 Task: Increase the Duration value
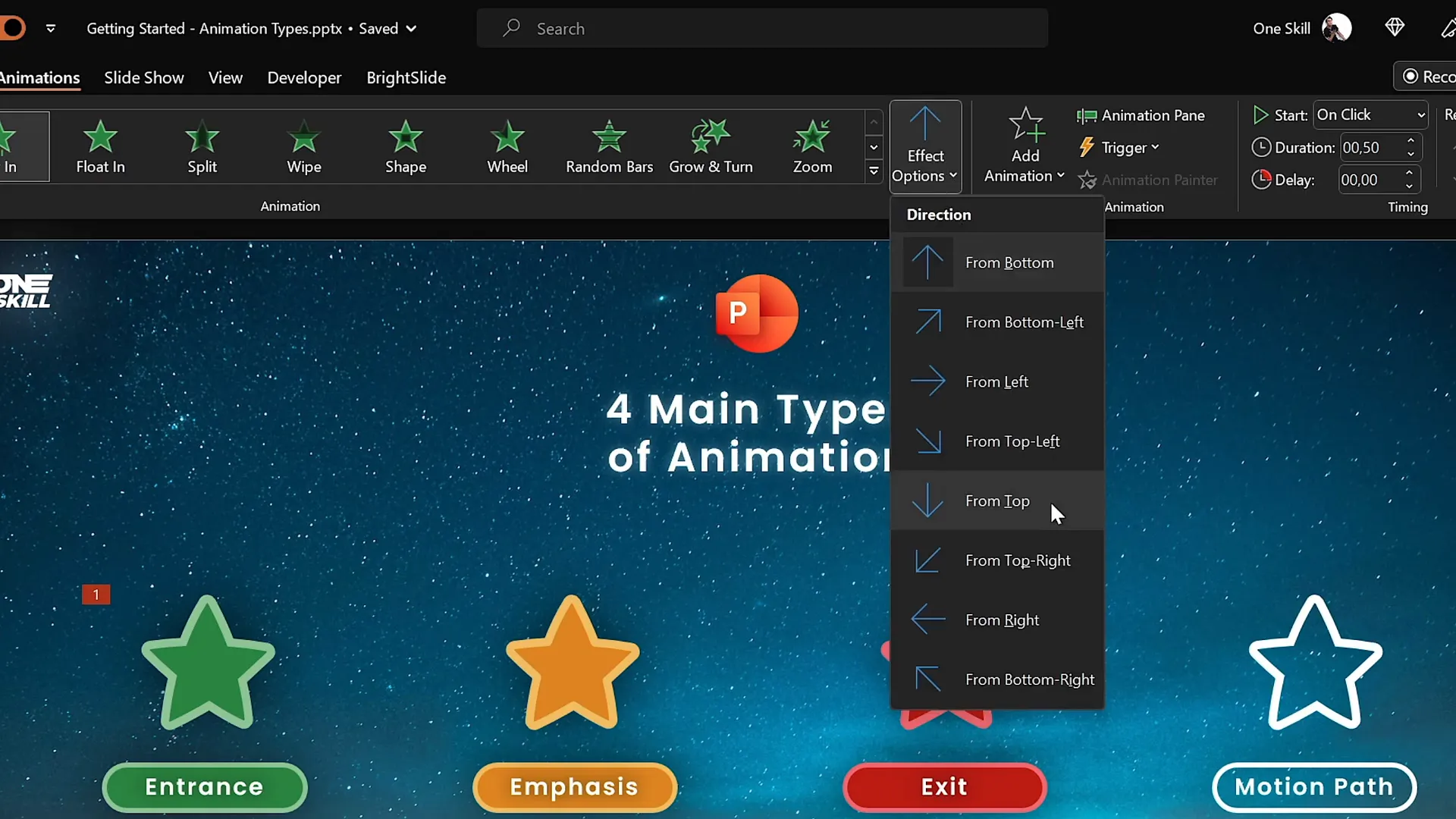1410,142
